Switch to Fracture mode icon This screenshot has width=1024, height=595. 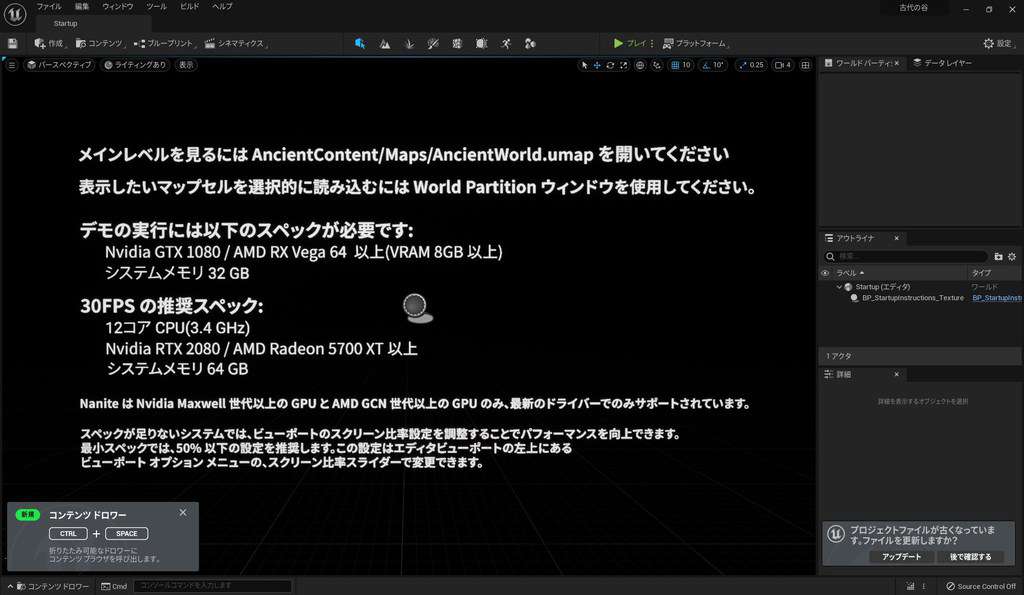(x=481, y=43)
